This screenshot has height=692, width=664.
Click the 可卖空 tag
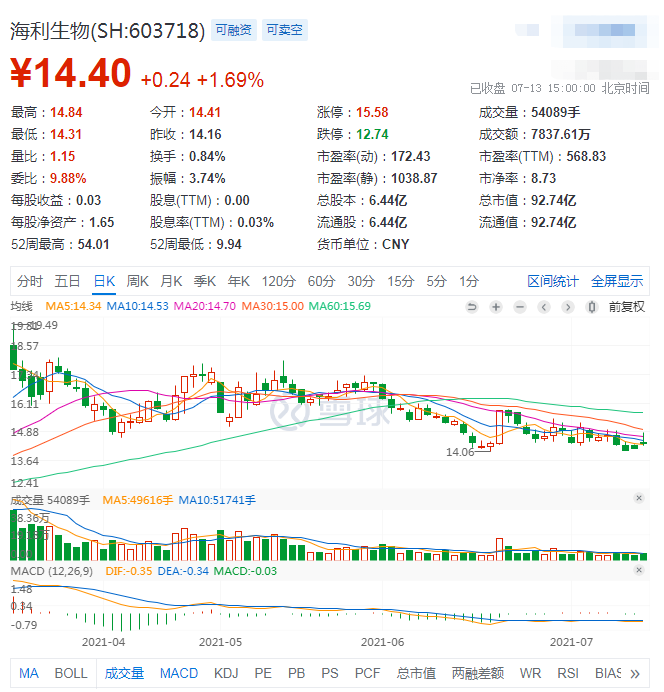pos(285,30)
